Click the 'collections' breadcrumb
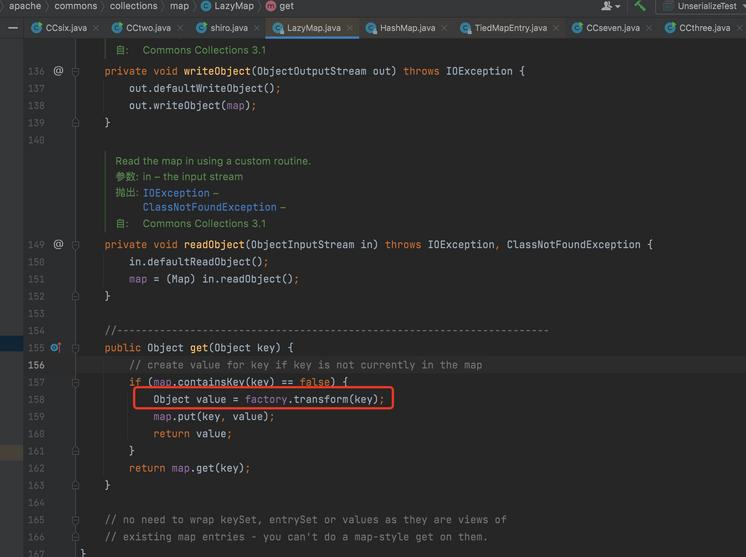The width and height of the screenshot is (746, 557). click(134, 6)
